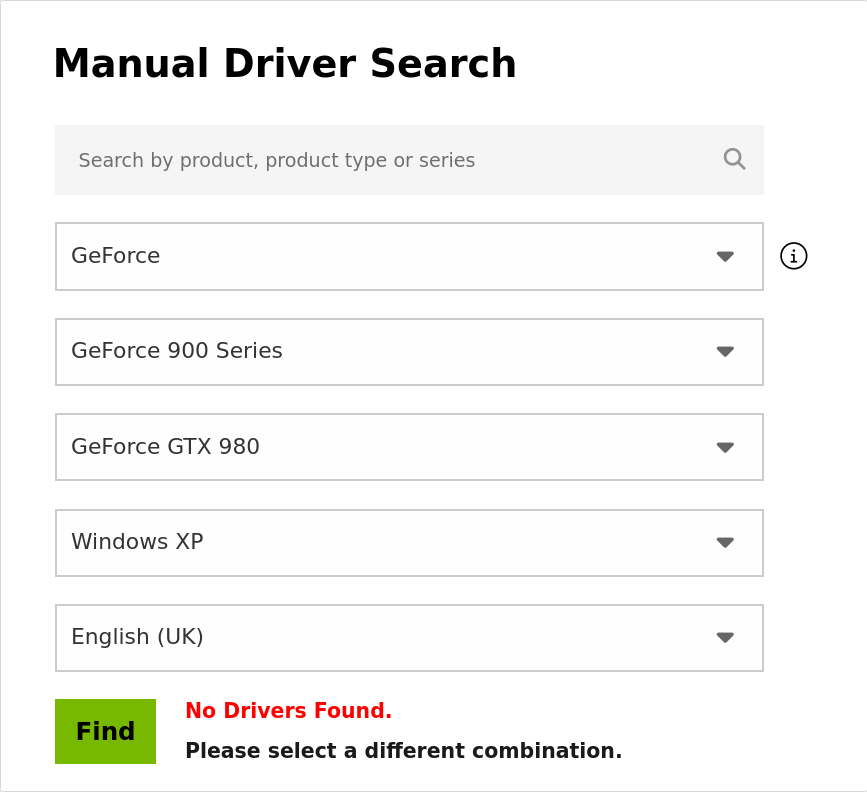Click the arrow on the GeForce 900 Series dropdown
Viewport: 867px width, 792px height.
tap(725, 351)
